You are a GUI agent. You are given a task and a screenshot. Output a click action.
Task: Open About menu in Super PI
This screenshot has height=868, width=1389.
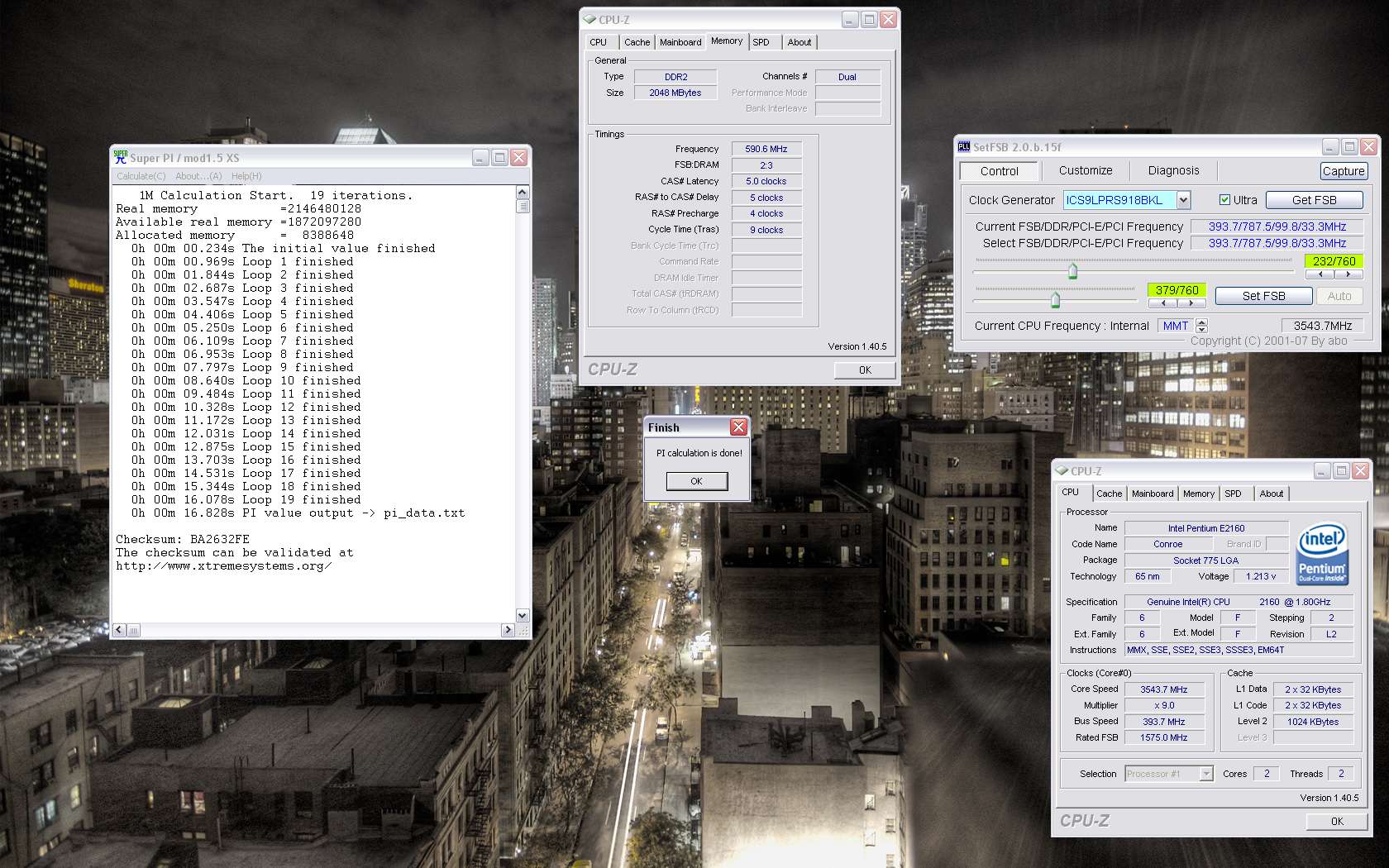(x=198, y=176)
